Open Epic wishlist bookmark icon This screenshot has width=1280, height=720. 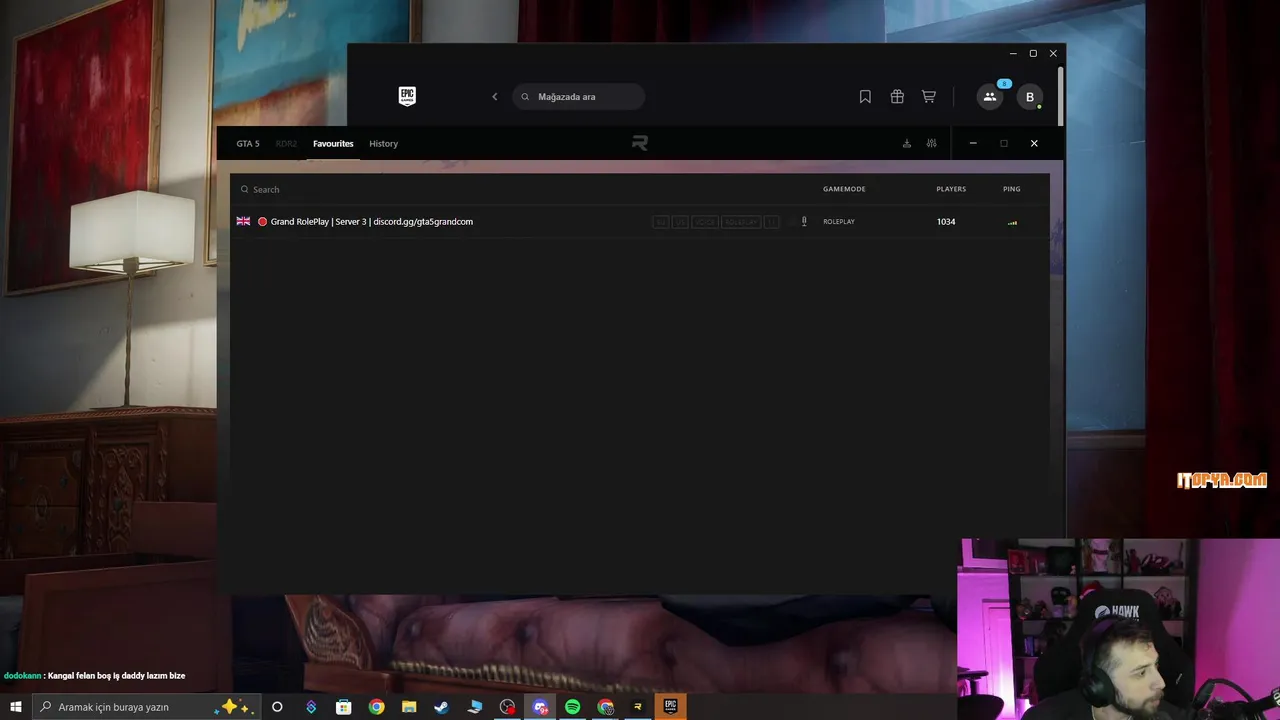[x=865, y=97]
